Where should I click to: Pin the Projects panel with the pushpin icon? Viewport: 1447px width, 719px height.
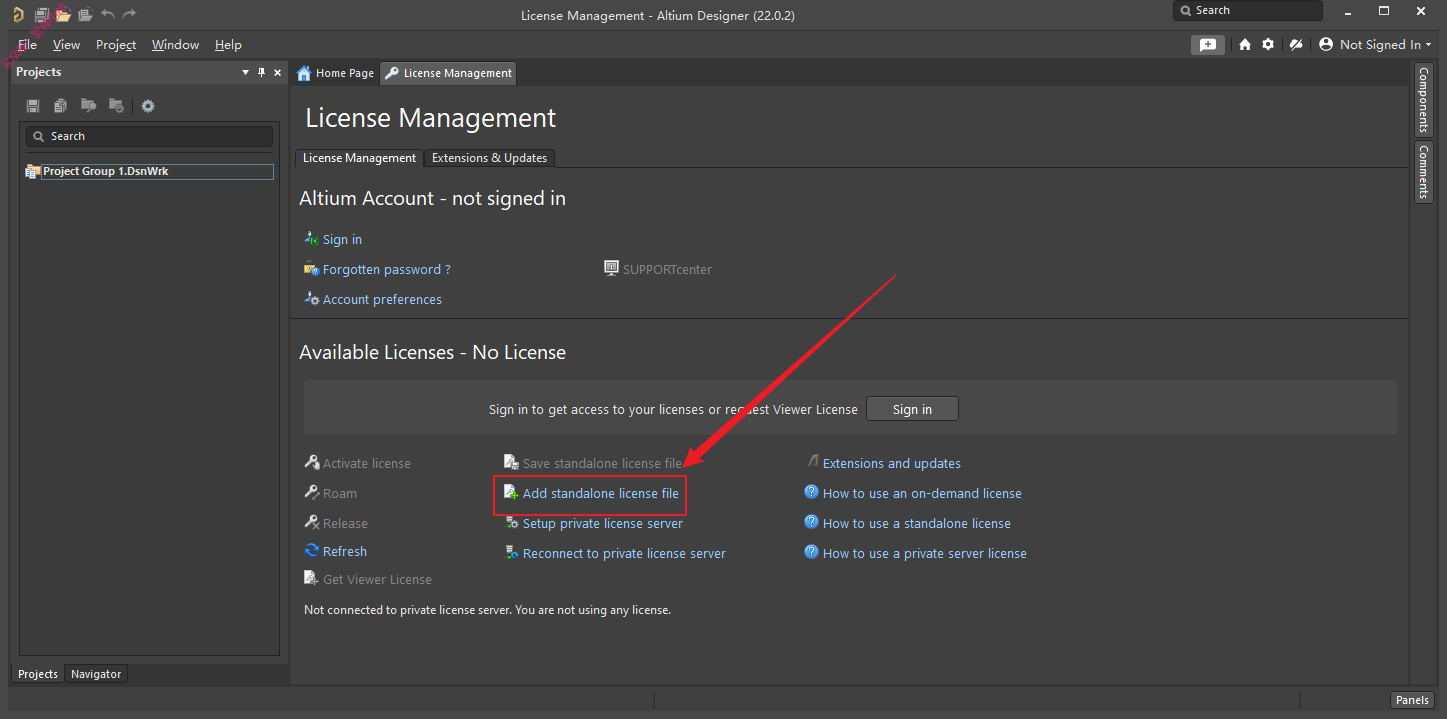(262, 73)
